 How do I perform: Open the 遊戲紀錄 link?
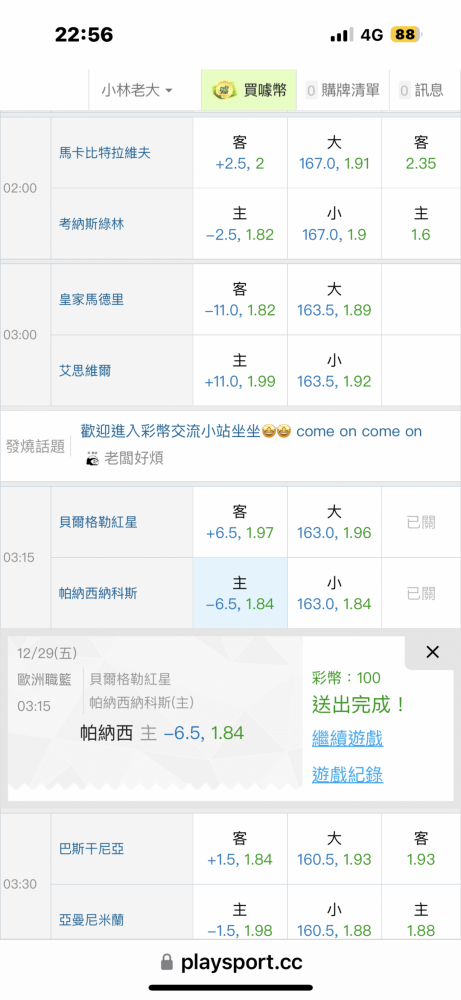pyautogui.click(x=348, y=775)
